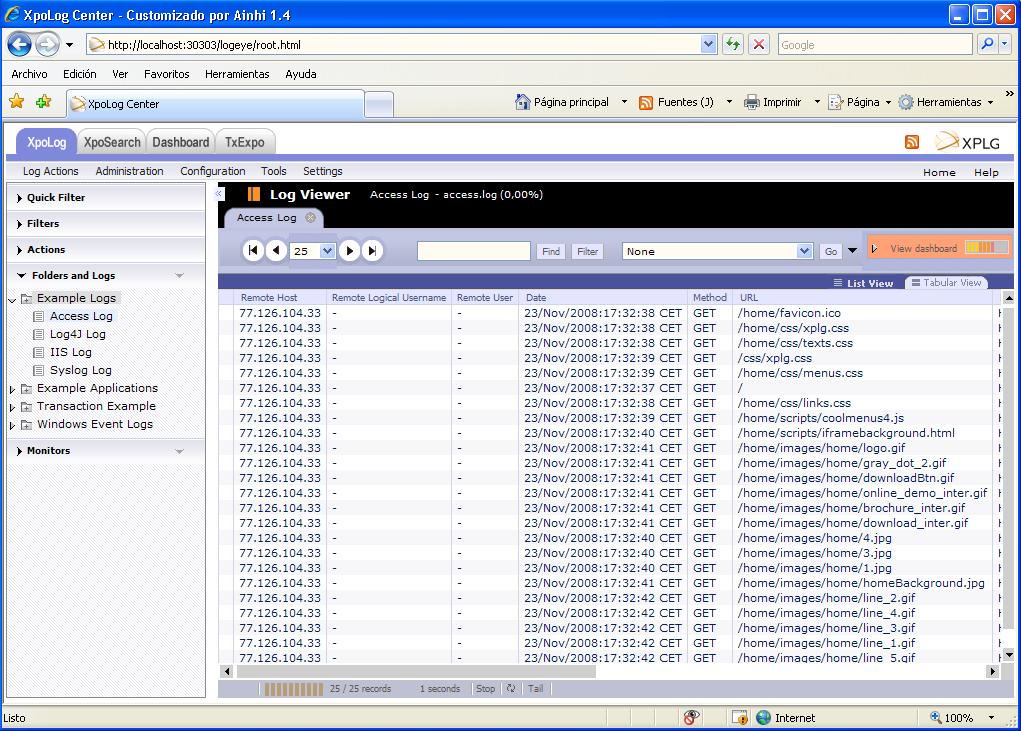
Task: Click the horizontal scrollbar of log table
Action: click(x=415, y=671)
